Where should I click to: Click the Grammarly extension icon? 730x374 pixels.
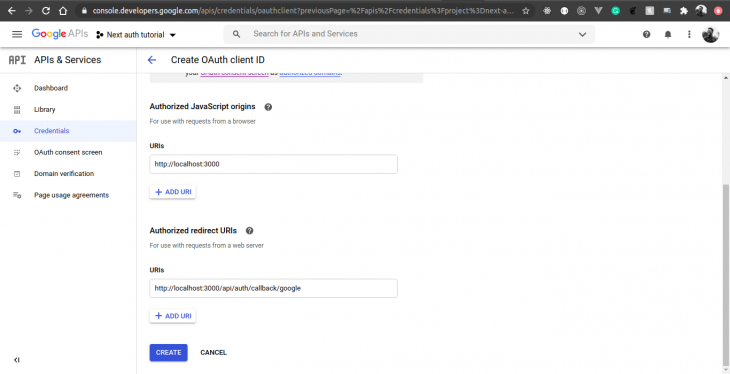[x=615, y=10]
